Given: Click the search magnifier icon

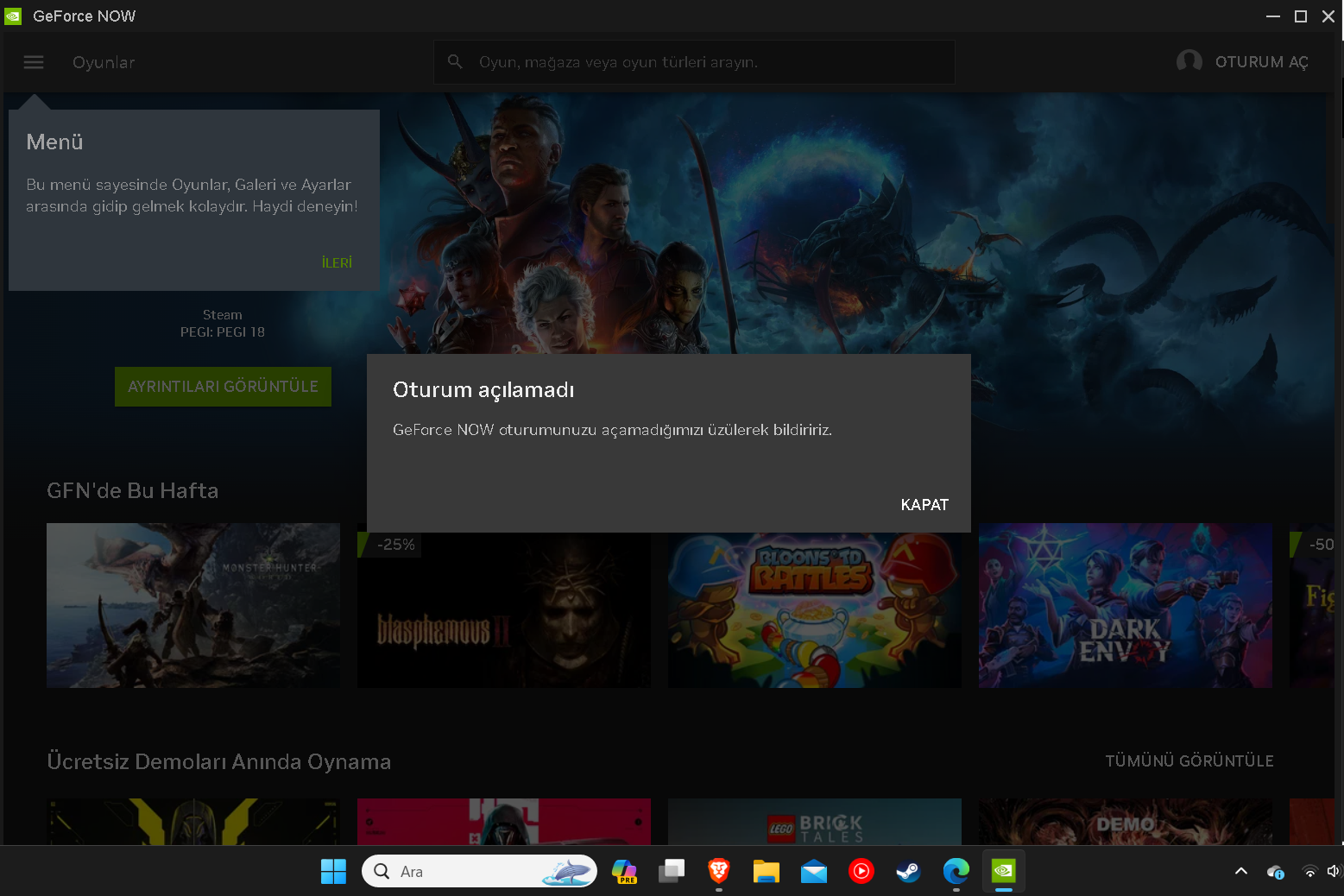Looking at the screenshot, I should (x=455, y=61).
